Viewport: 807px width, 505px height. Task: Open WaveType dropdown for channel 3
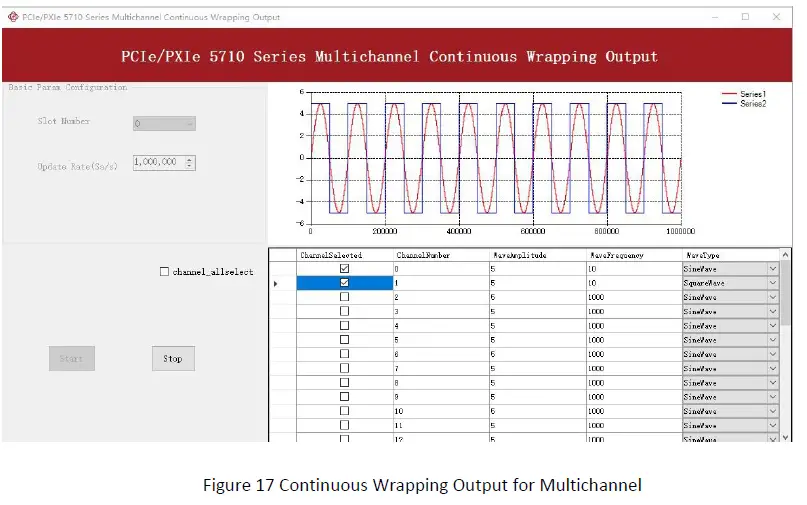[773, 311]
